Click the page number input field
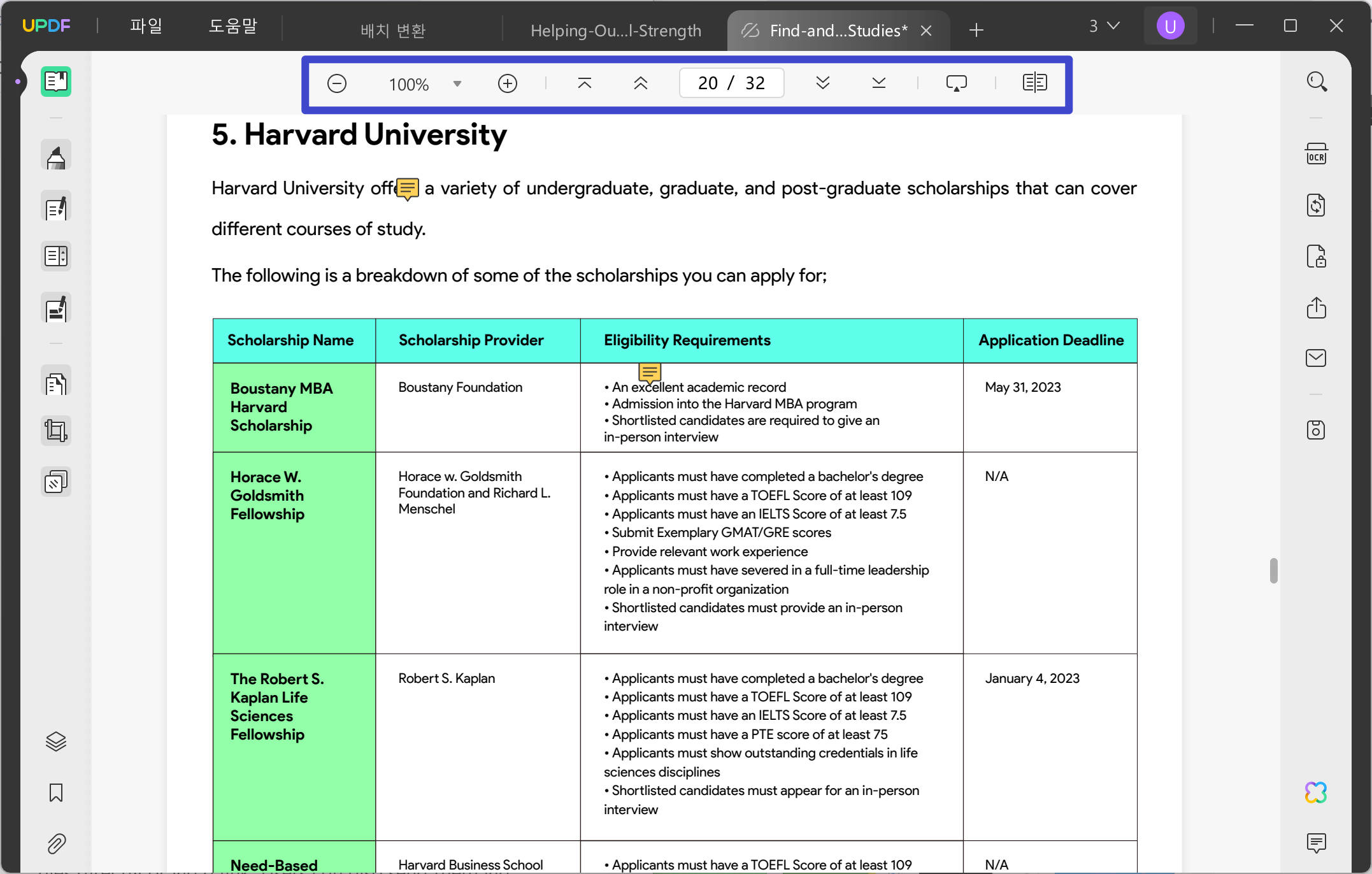 click(x=732, y=83)
